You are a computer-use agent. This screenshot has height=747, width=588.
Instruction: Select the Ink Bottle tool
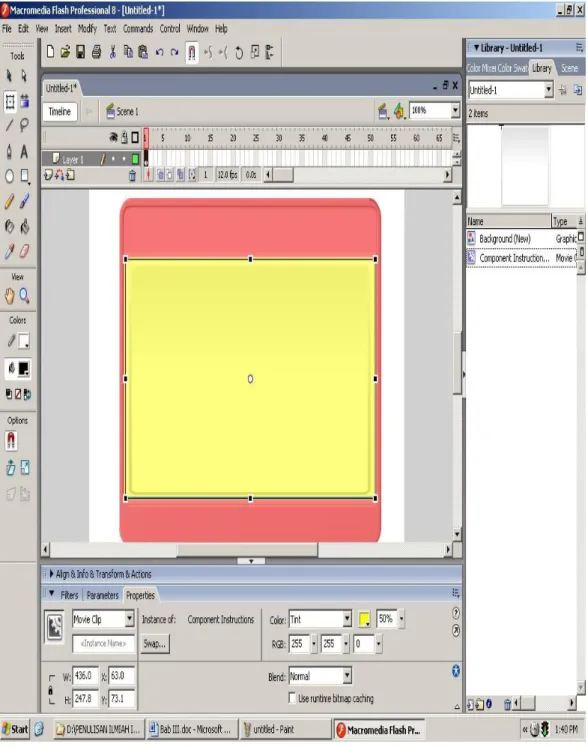[x=9, y=226]
